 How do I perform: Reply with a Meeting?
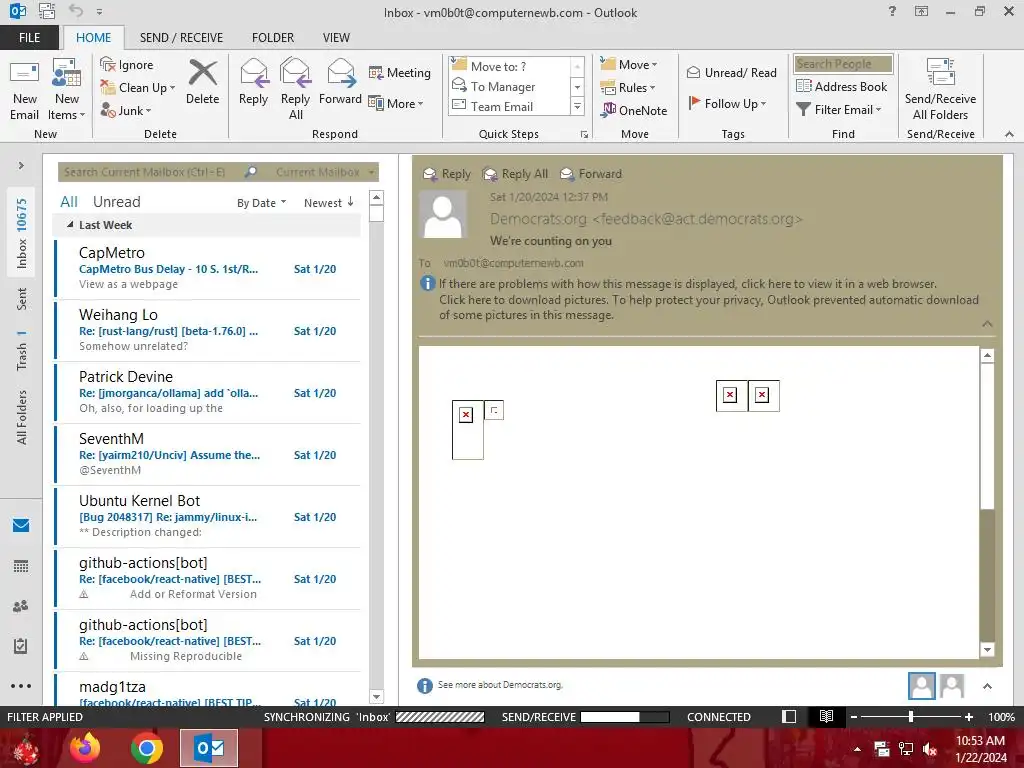(400, 72)
